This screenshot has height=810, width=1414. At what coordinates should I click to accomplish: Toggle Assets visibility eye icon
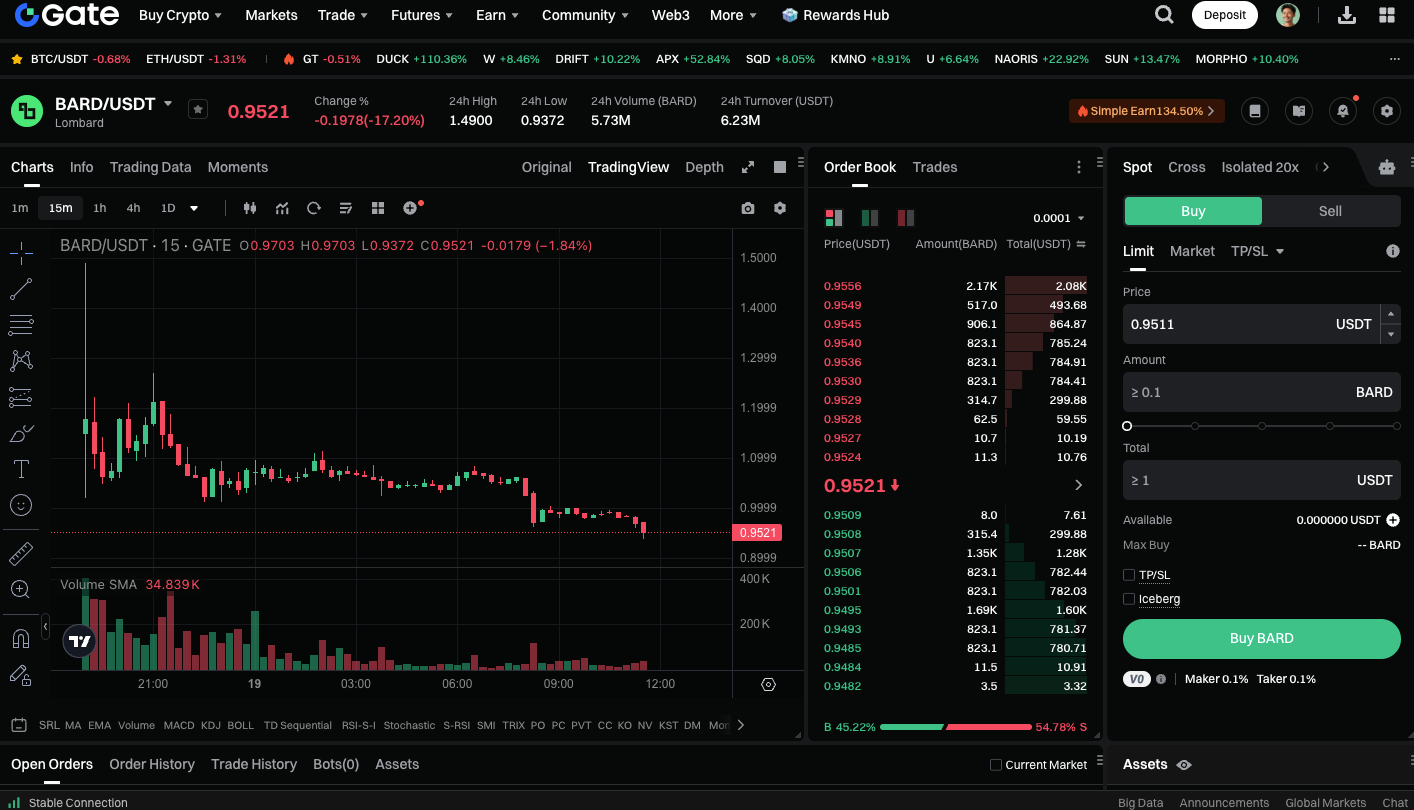point(1184,765)
